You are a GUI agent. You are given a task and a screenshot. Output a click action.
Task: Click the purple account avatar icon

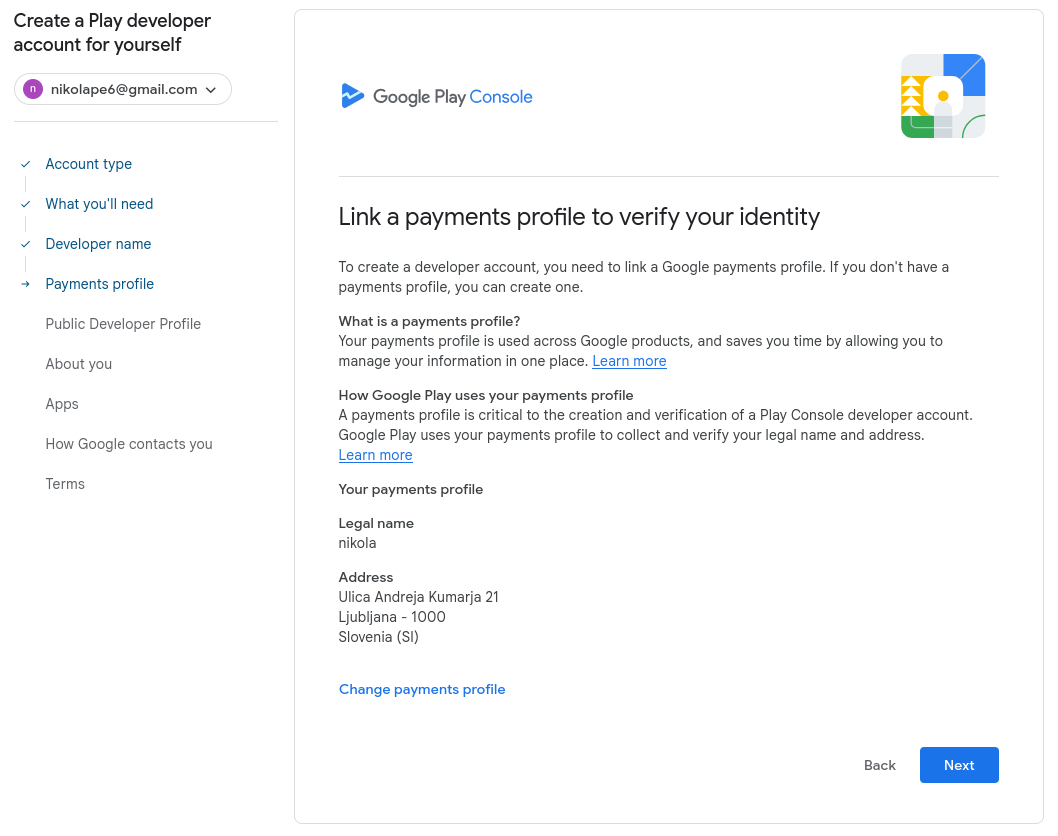pyautogui.click(x=32, y=89)
